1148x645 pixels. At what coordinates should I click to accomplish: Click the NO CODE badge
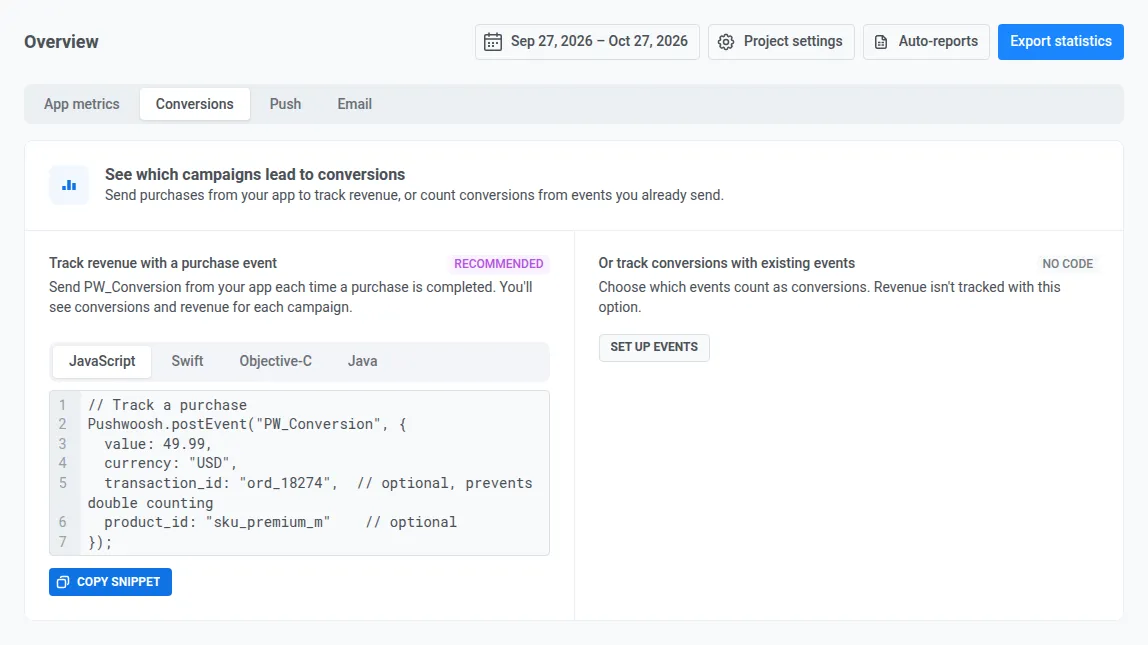click(x=1067, y=264)
